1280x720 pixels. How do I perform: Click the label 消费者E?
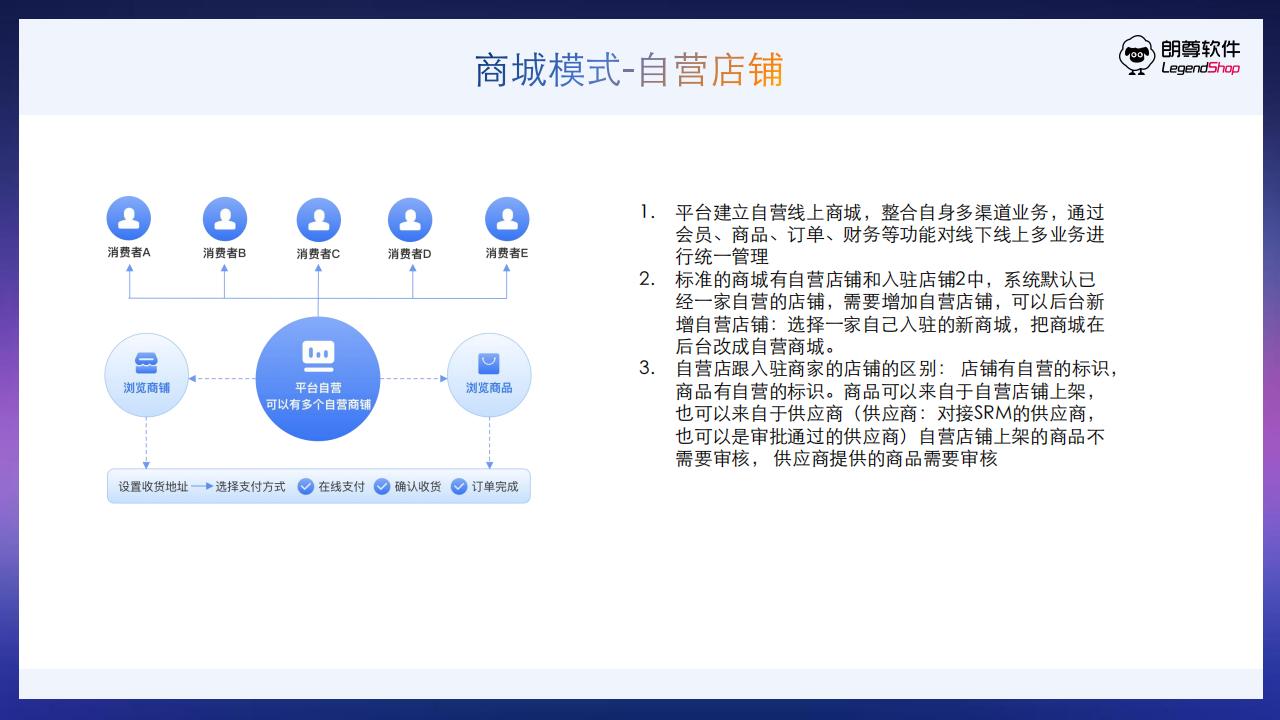pyautogui.click(x=507, y=253)
